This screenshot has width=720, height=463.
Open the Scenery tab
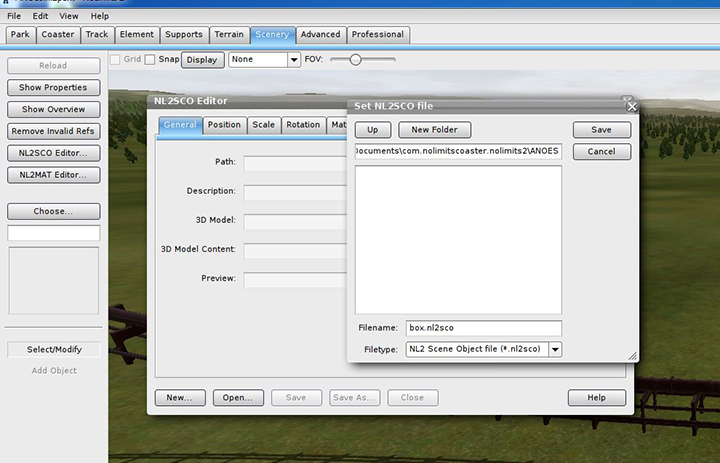point(271,34)
